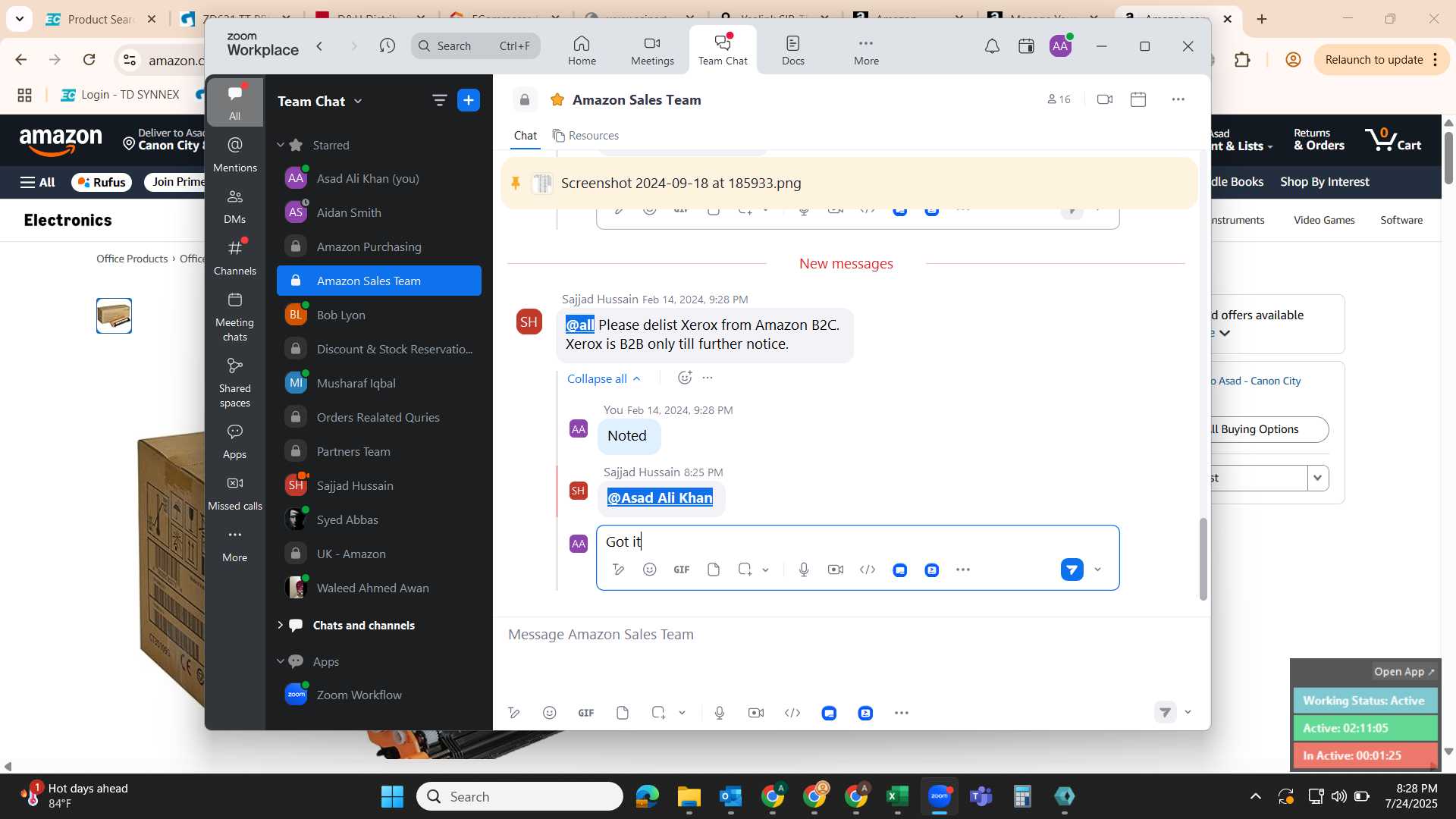Open More in the left sidebar

(235, 544)
